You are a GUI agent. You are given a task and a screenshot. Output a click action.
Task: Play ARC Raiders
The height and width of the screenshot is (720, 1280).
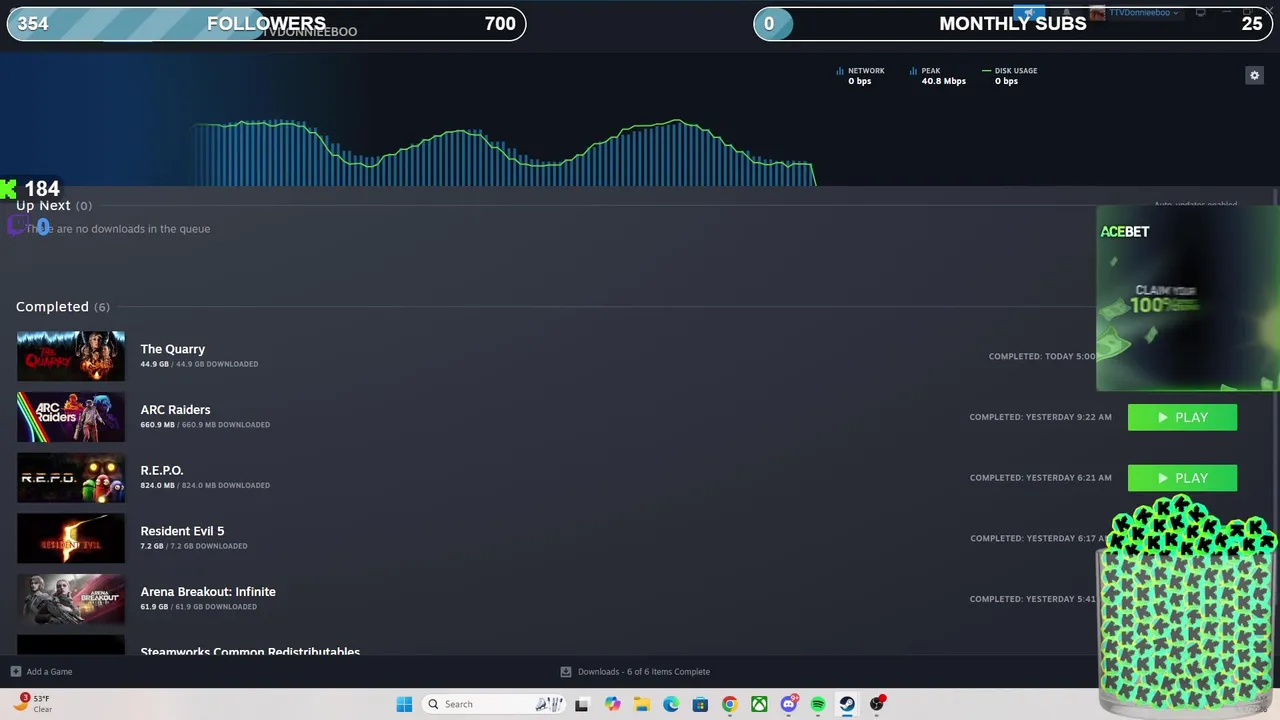(1182, 417)
